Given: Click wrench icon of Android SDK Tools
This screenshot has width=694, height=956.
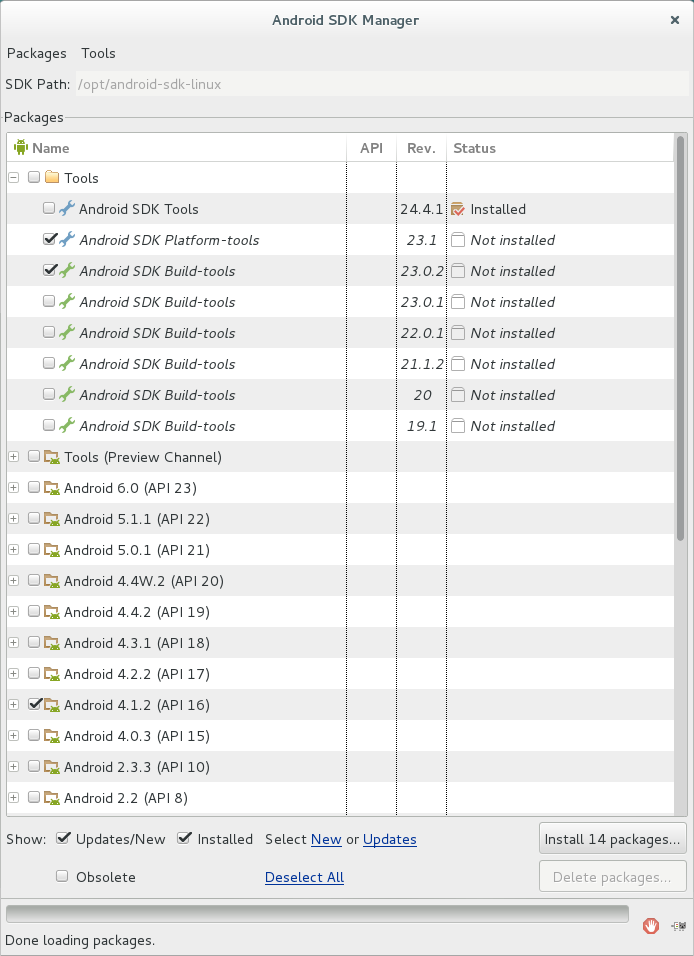Looking at the screenshot, I should click(x=67, y=209).
